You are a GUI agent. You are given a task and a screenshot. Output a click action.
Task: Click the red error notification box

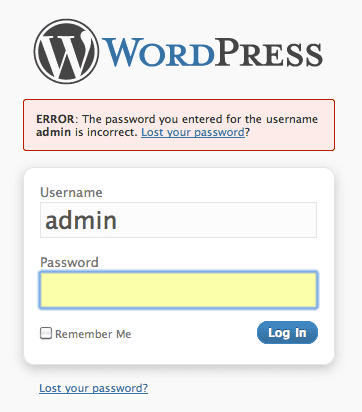179,125
